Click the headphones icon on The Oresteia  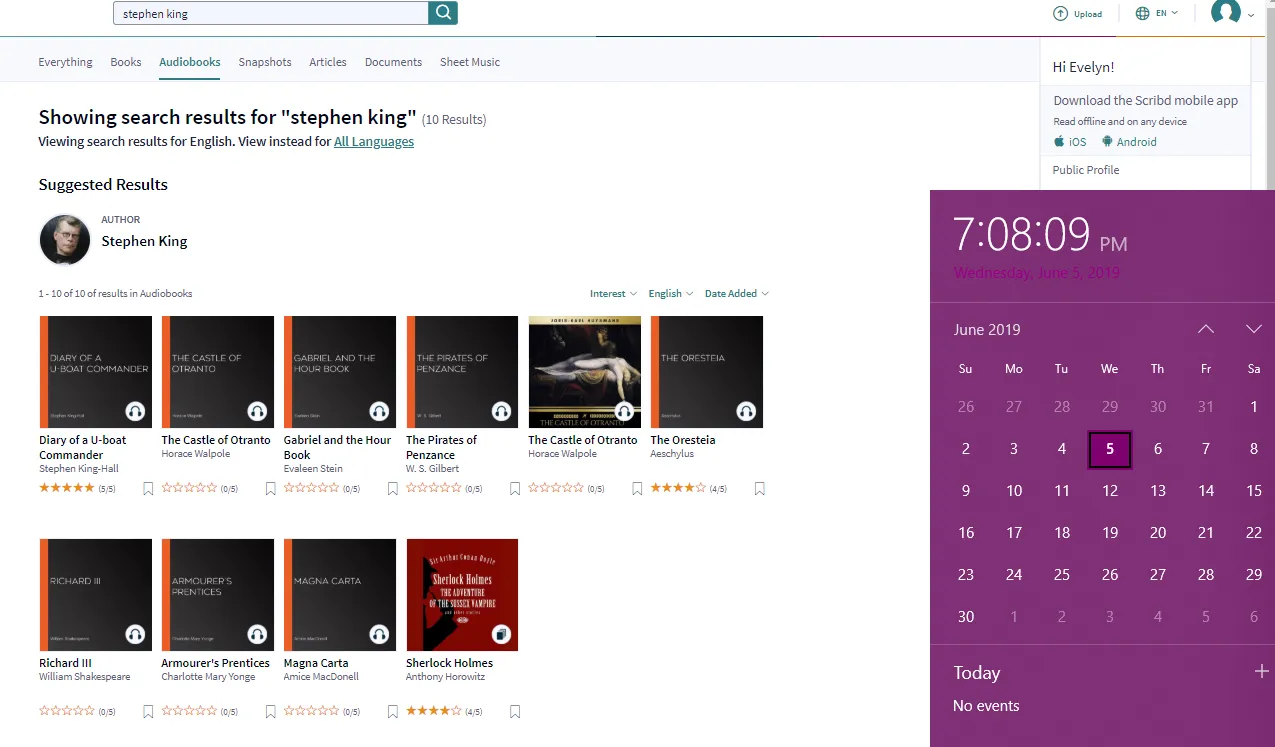pos(745,411)
